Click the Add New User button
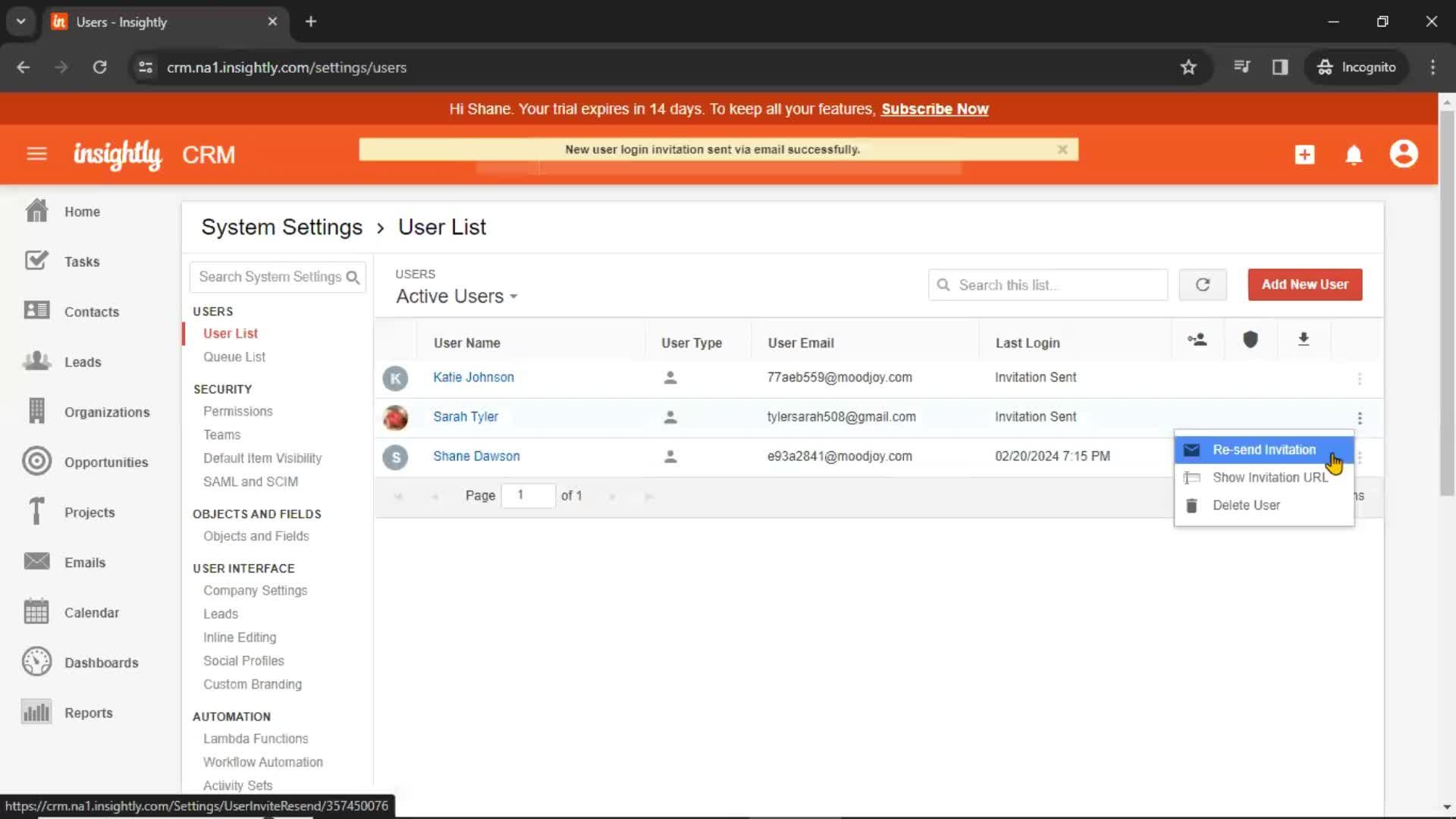Screen dimensions: 1456x819 (1304, 284)
